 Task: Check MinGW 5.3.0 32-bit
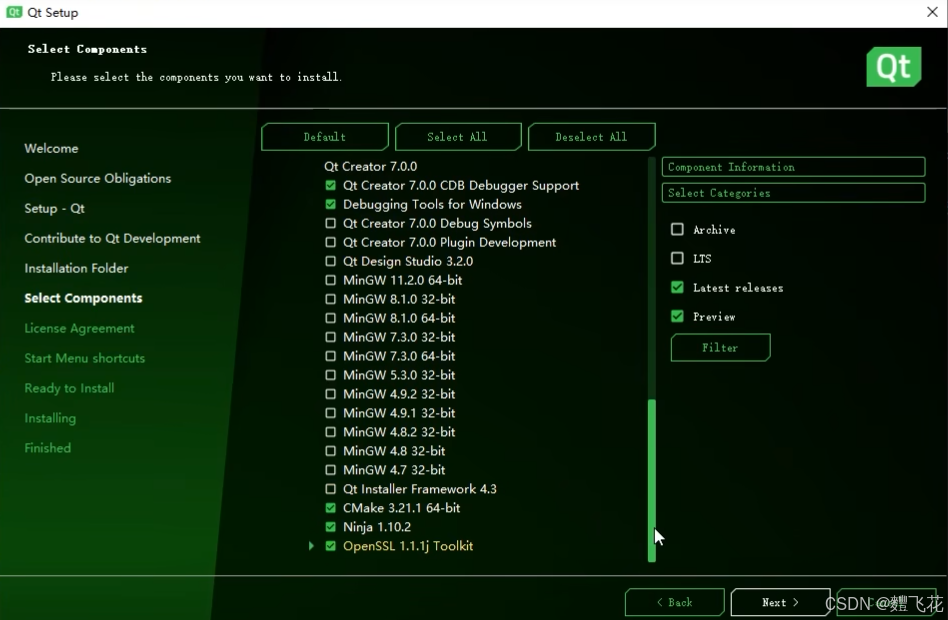click(330, 375)
